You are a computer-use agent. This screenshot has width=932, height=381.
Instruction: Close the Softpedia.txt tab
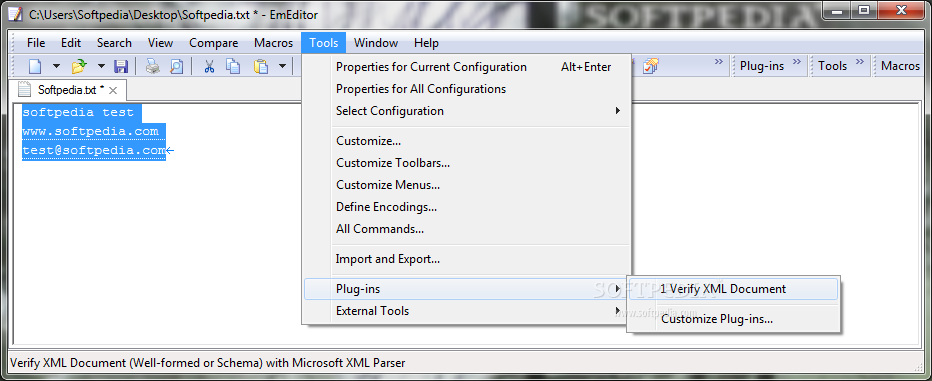(114, 90)
